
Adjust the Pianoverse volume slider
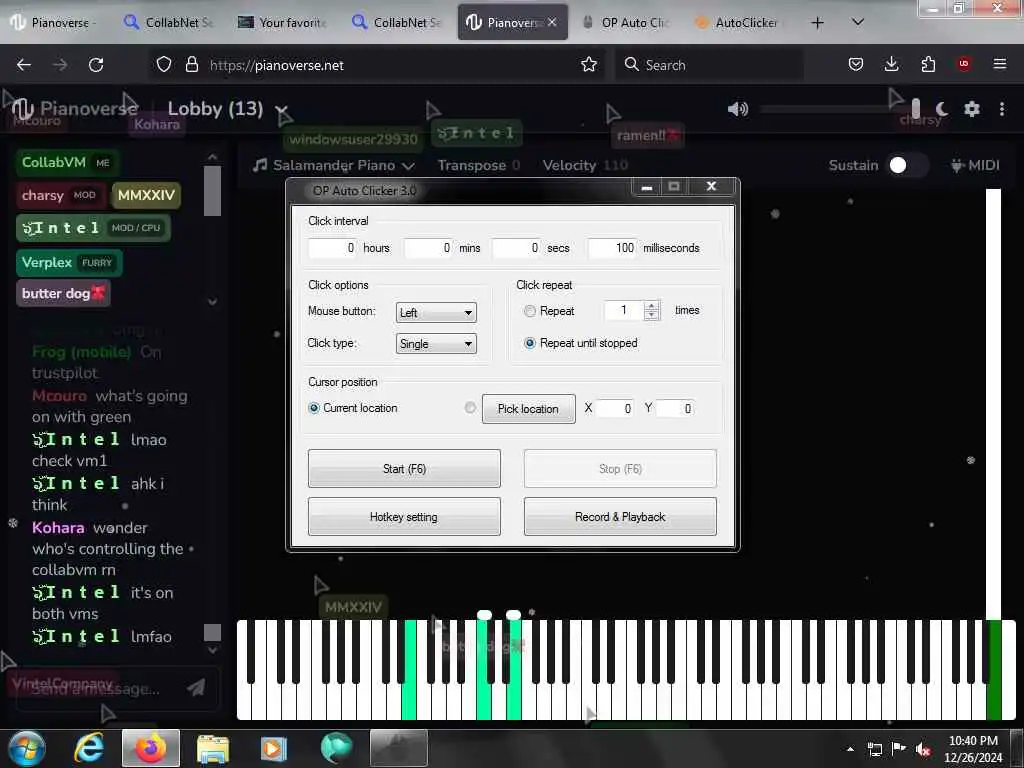pos(839,109)
